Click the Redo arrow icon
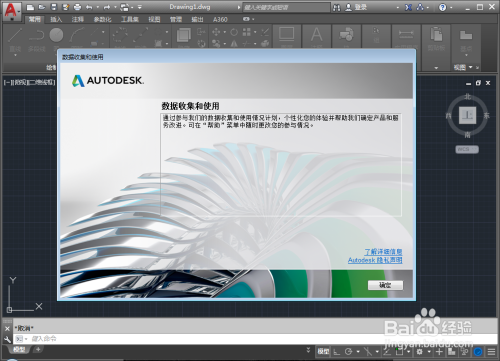Image resolution: width=500 pixels, height=361 pixels. 107,7
